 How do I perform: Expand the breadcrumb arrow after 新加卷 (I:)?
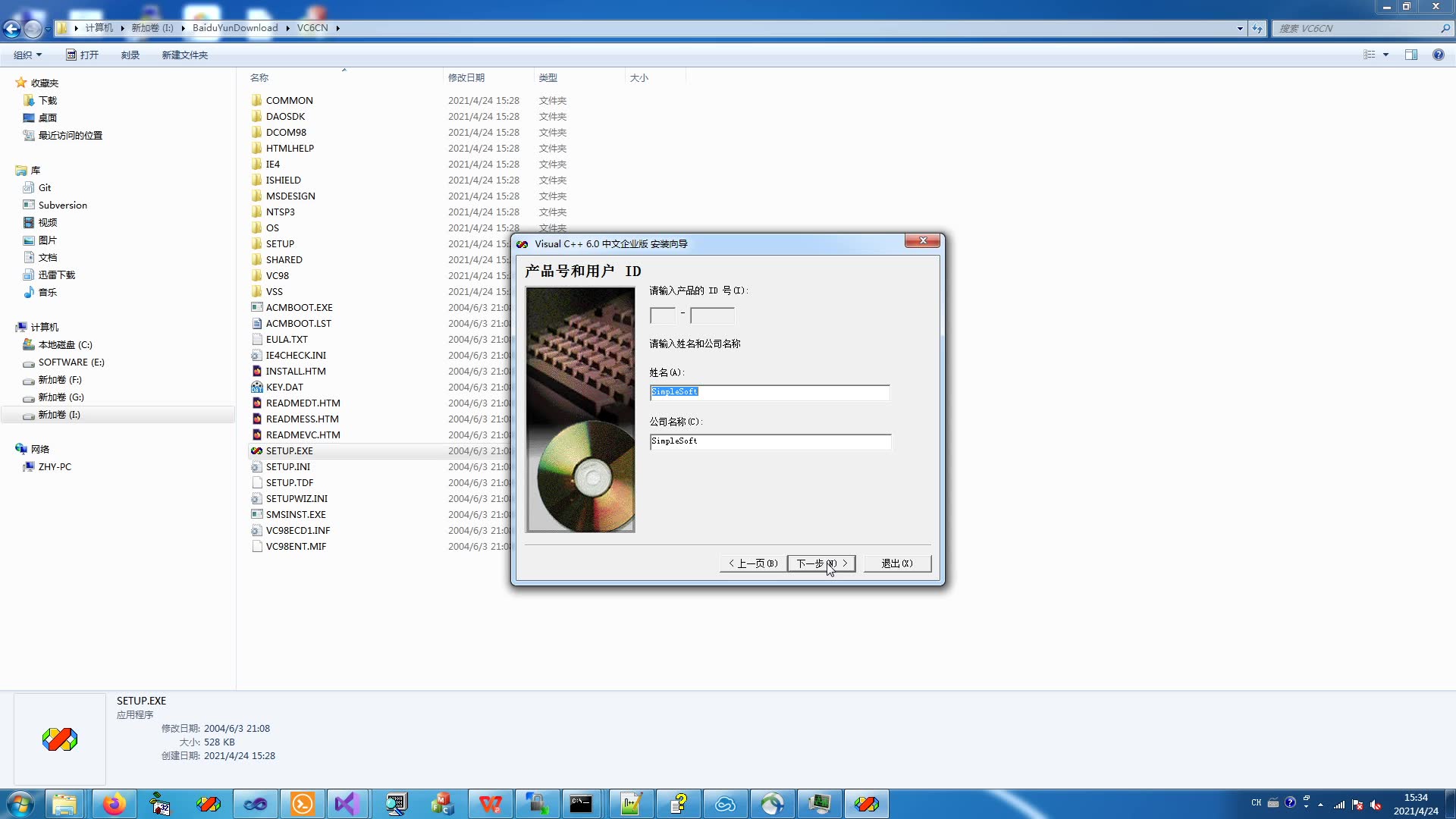(x=183, y=28)
